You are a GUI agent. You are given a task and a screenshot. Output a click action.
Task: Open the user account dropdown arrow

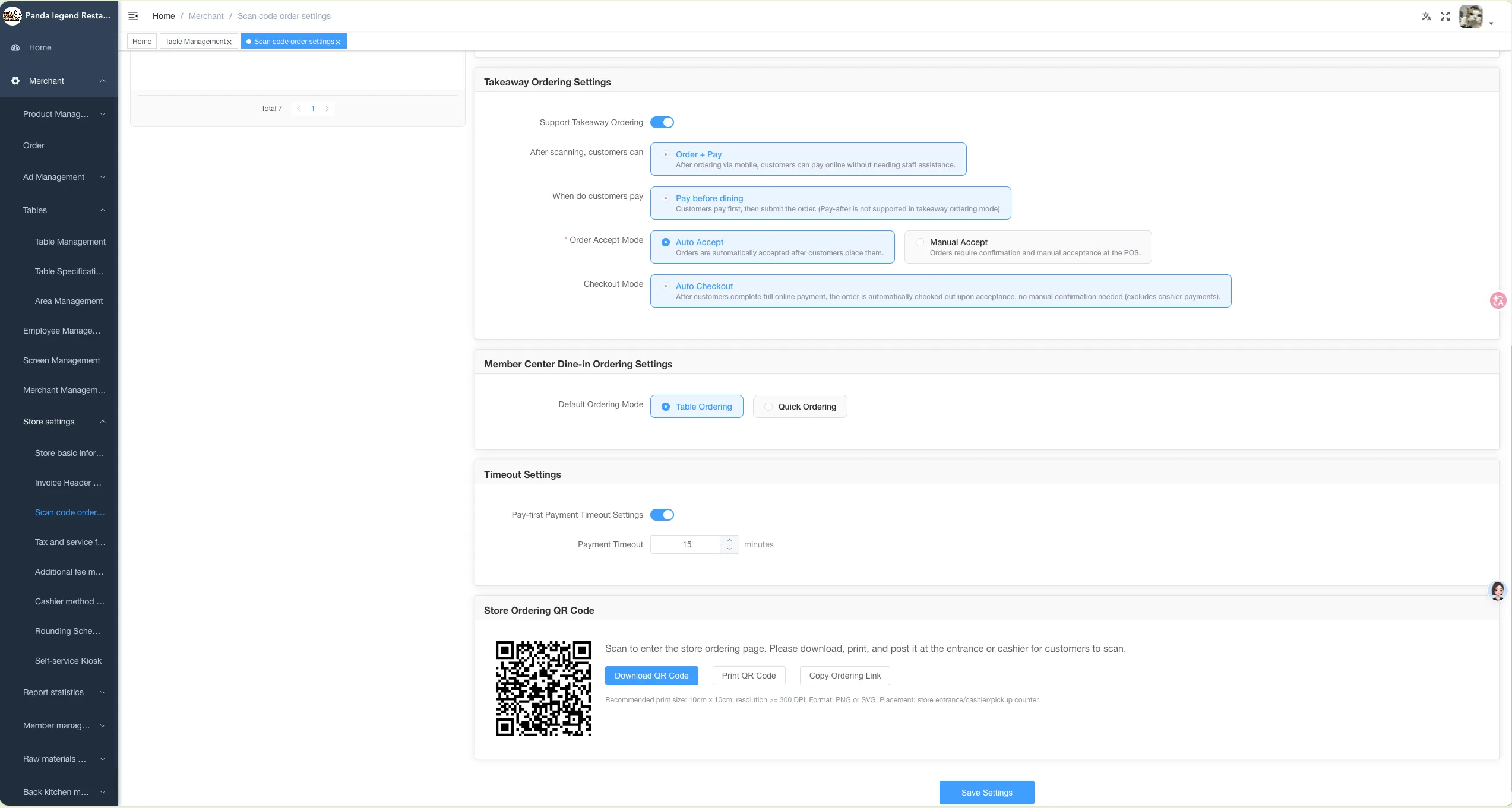coord(1491,24)
